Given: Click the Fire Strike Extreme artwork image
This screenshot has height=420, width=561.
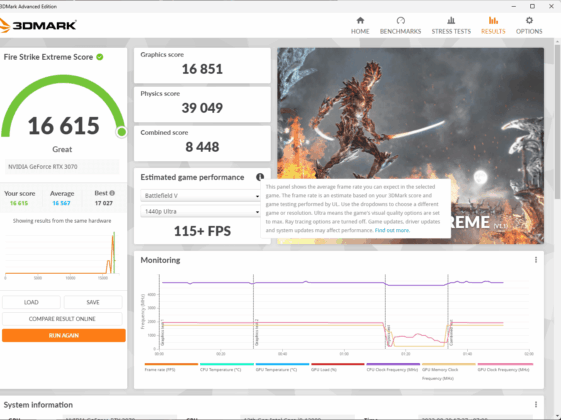Looking at the screenshot, I should point(410,146).
